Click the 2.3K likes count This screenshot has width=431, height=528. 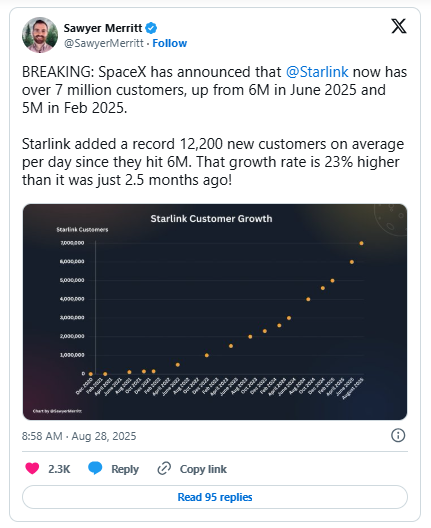tap(59, 469)
